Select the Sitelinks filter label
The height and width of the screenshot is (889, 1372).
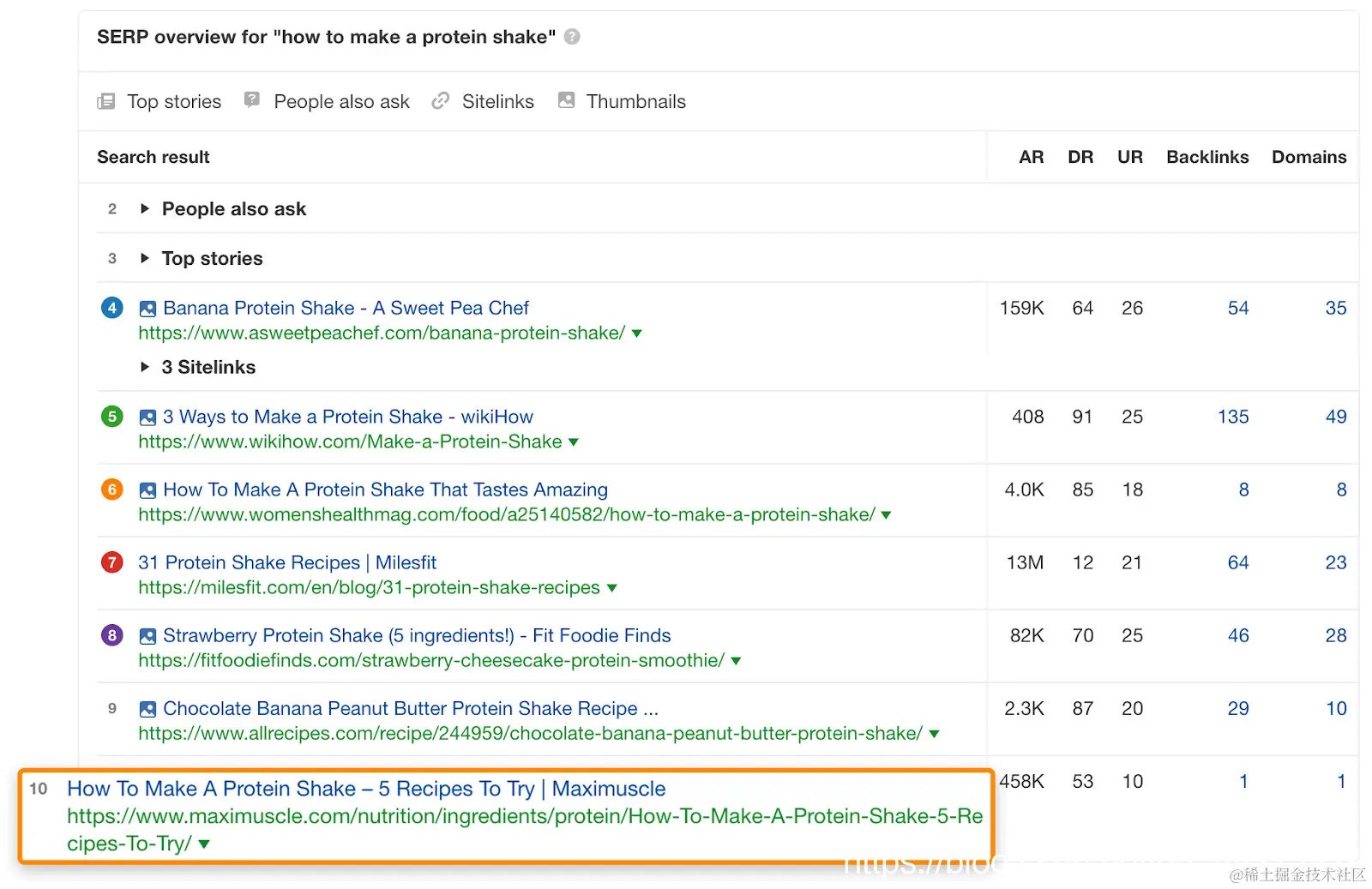pyautogui.click(x=498, y=102)
